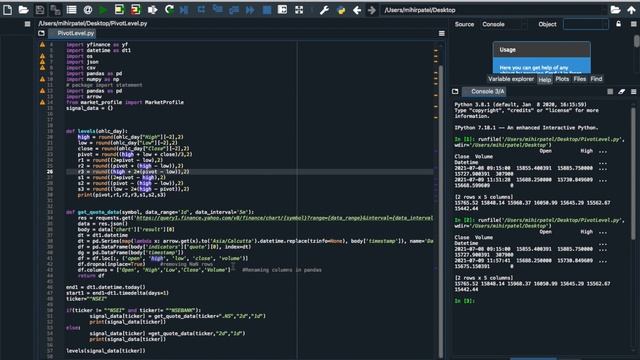Browse editor tabs icon left of PivotLevel.py
The height and width of the screenshot is (360, 640).
[41, 33]
